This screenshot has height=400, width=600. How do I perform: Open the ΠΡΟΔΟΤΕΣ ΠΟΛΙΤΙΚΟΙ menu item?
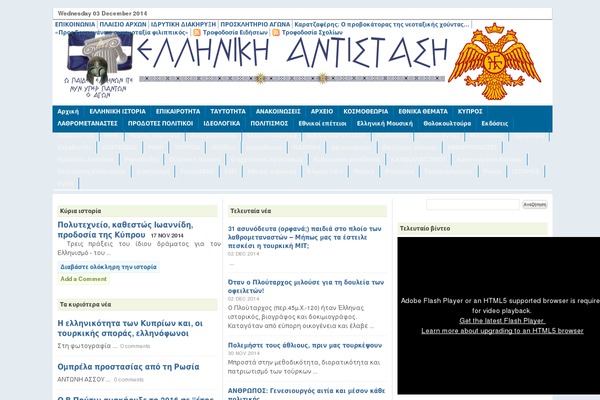160,124
